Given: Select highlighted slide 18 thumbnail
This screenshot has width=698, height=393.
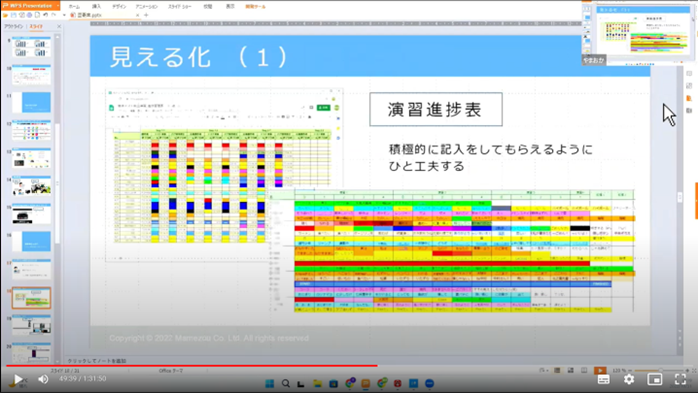Looking at the screenshot, I should click(31, 298).
